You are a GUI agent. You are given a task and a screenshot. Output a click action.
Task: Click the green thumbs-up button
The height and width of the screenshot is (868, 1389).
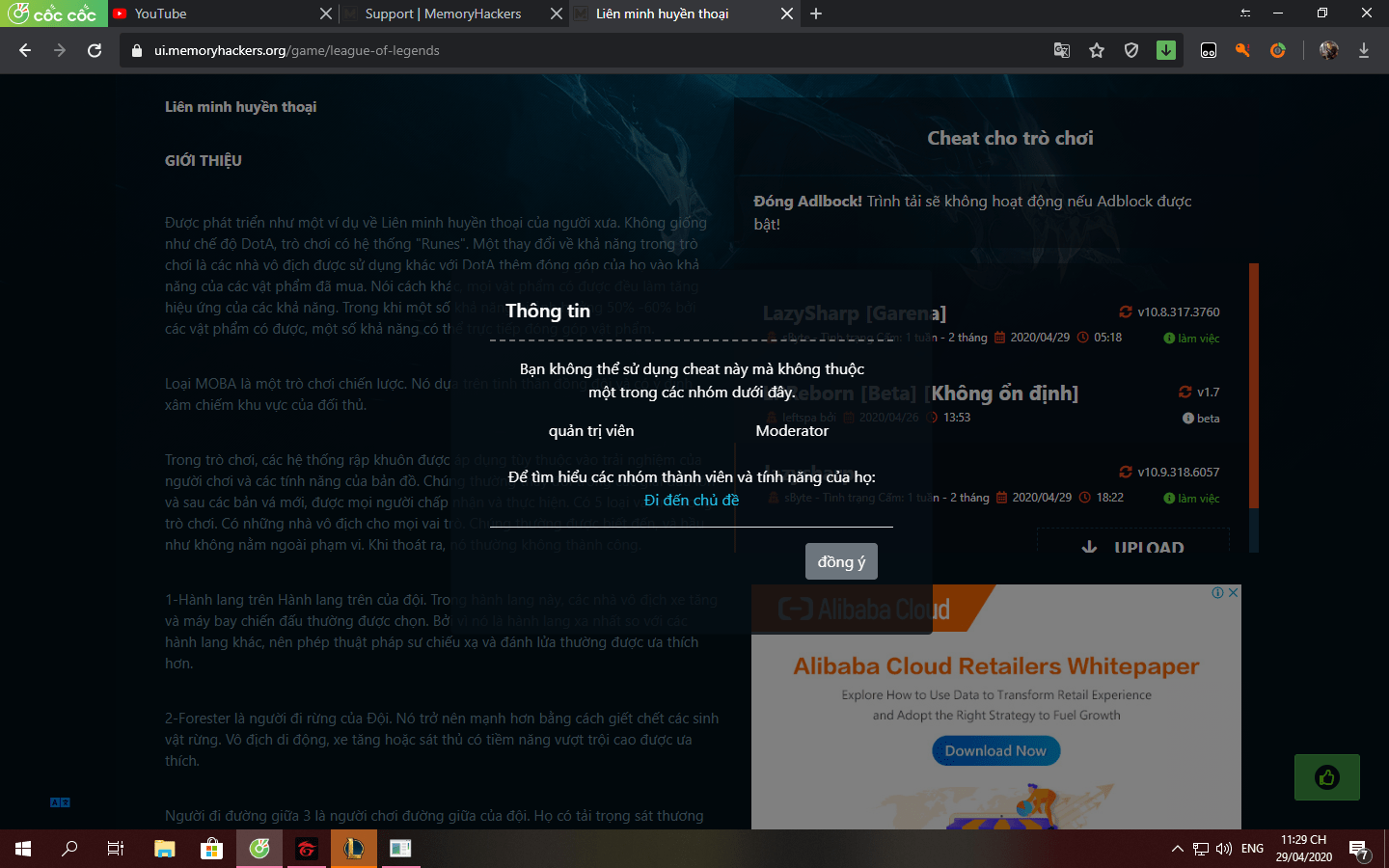click(1327, 777)
